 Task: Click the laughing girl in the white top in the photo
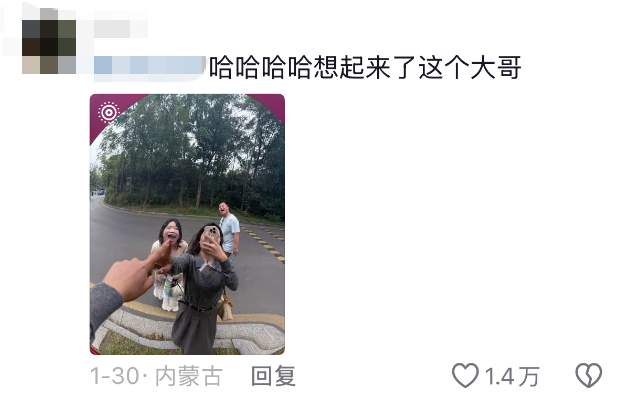click(170, 260)
